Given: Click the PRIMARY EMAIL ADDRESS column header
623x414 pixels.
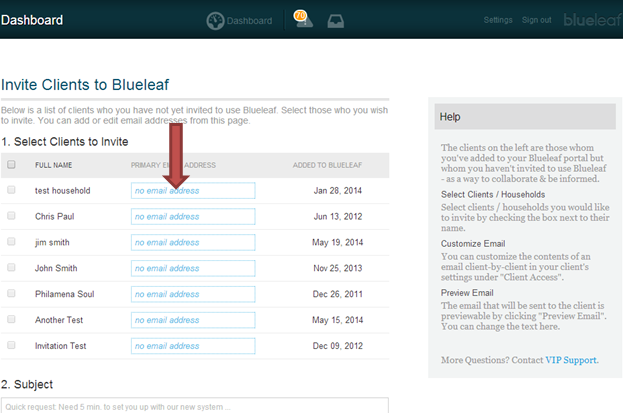Looking at the screenshot, I should pyautogui.click(x=173, y=165).
